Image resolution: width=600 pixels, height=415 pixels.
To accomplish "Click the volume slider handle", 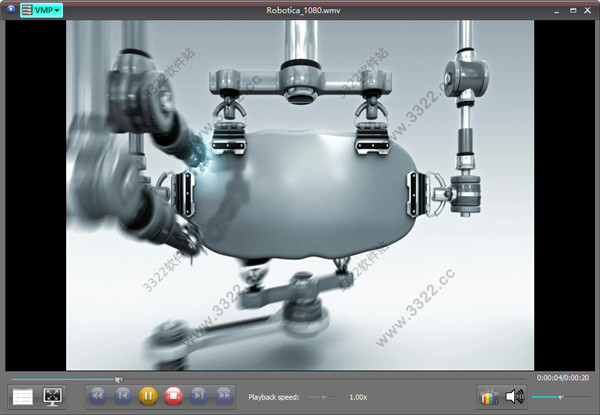I will 561,397.
